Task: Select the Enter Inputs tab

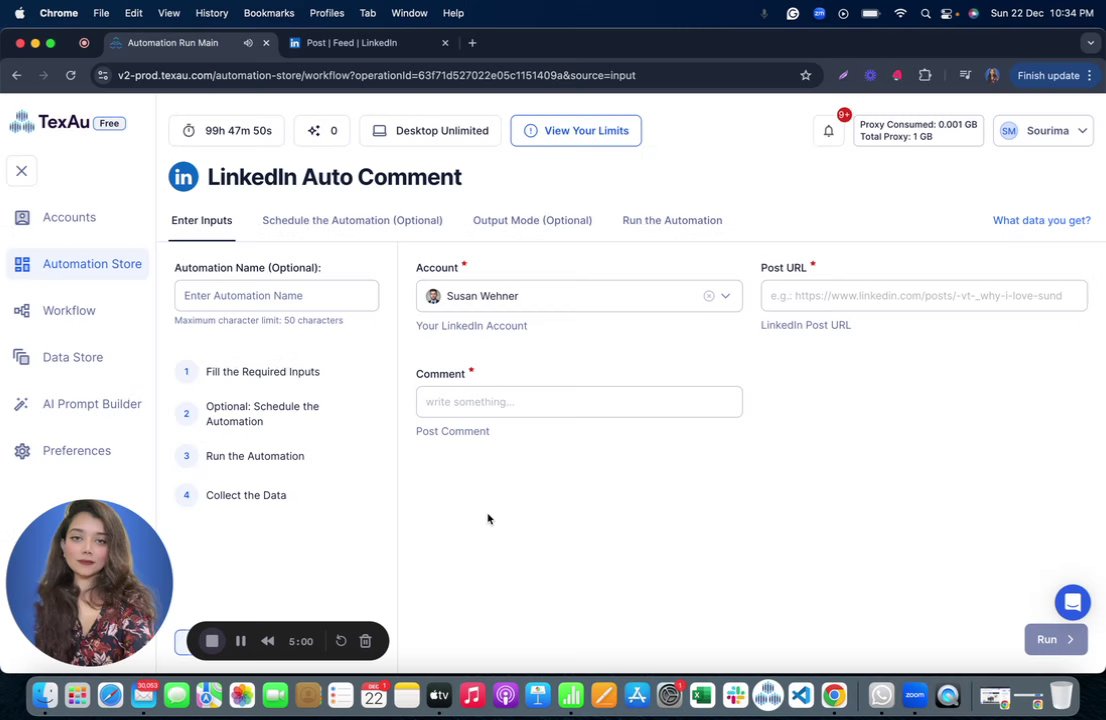Action: click(202, 221)
